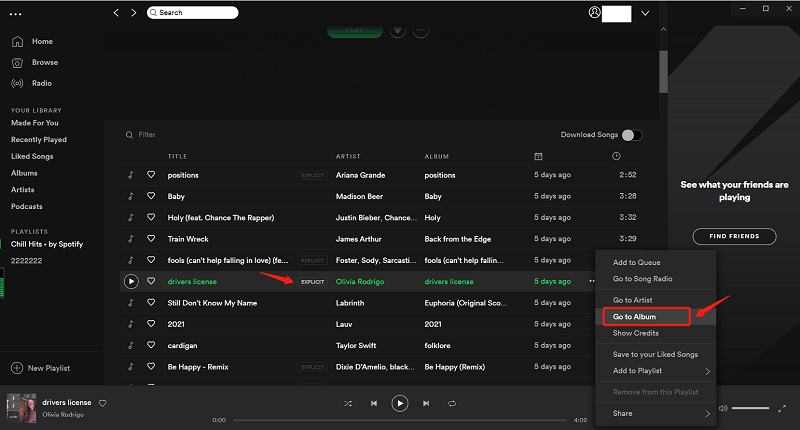The height and width of the screenshot is (430, 800).
Task: Enter full screen with the expand icon
Action: tap(782, 409)
